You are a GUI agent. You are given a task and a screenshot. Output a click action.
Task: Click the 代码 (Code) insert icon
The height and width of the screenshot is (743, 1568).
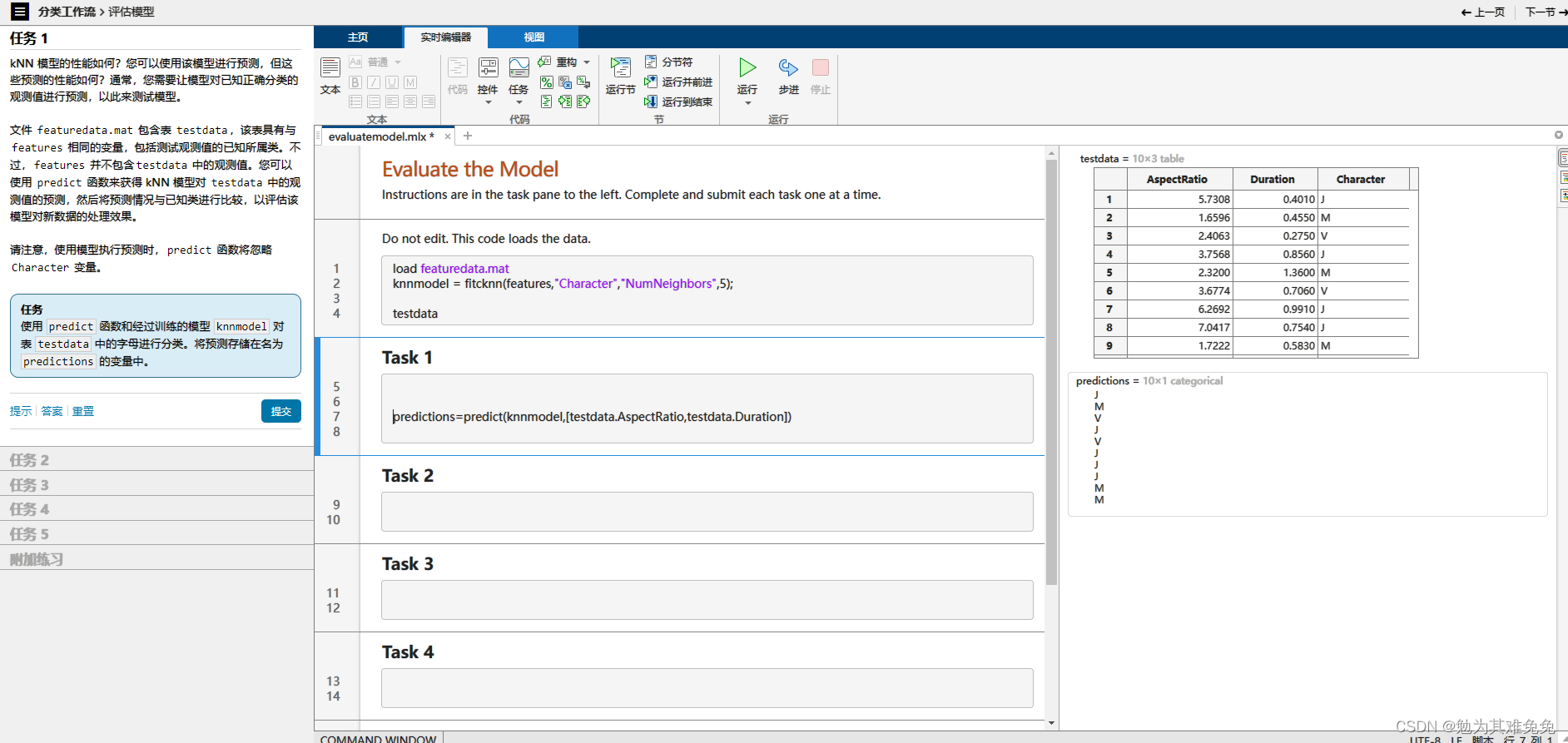pyautogui.click(x=458, y=67)
